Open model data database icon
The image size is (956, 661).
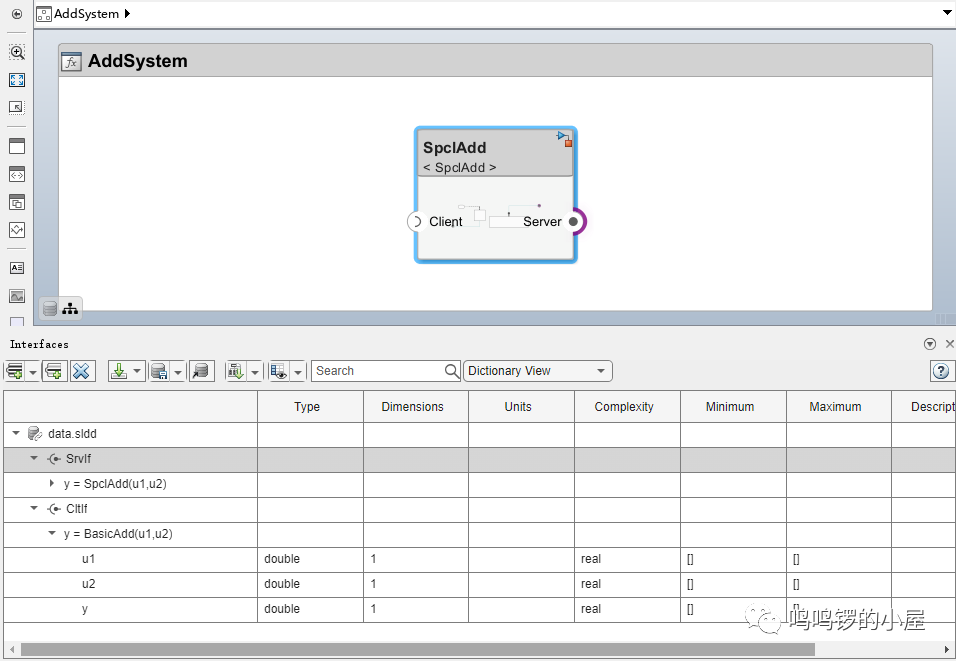[x=50, y=309]
